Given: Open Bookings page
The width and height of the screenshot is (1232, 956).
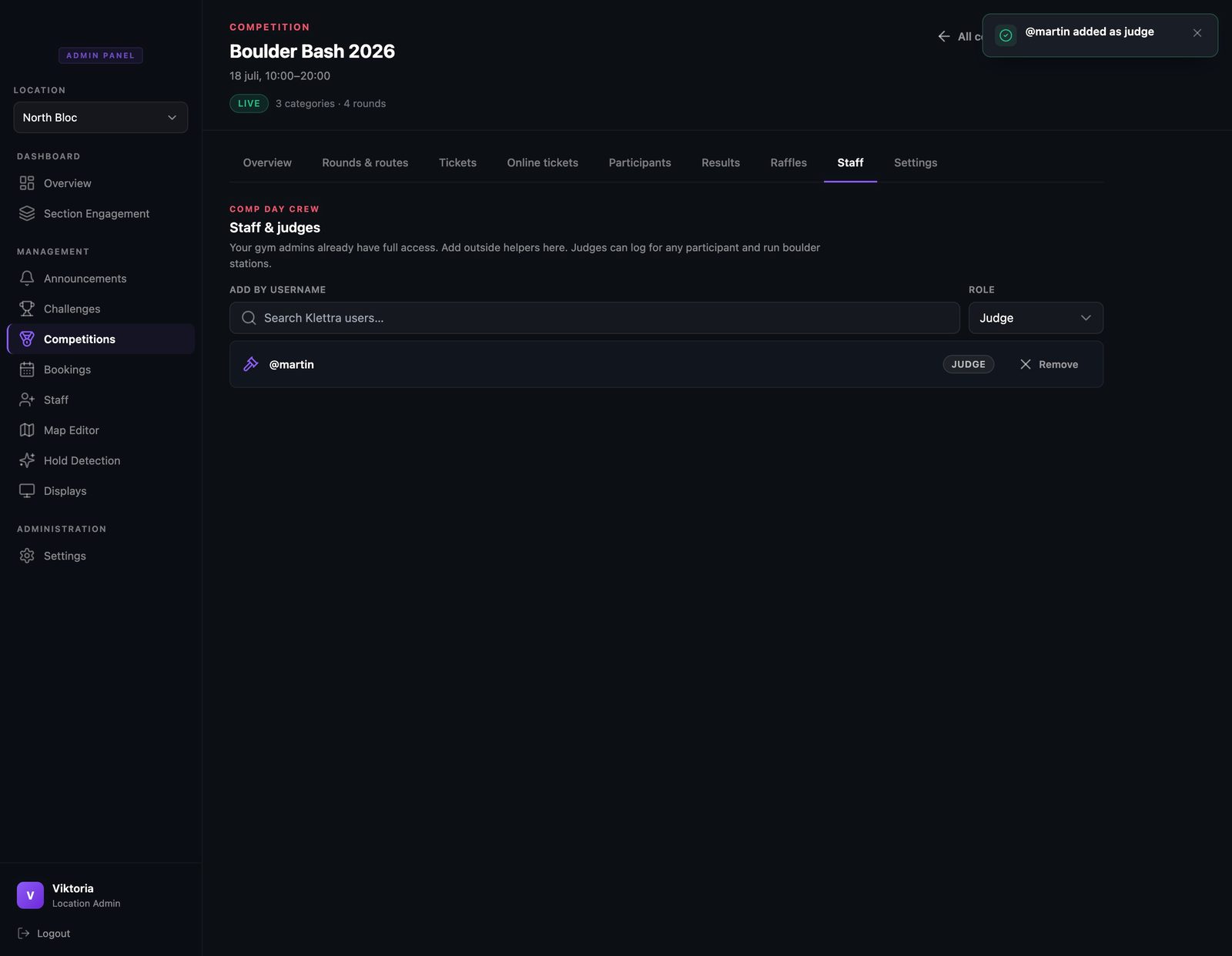Looking at the screenshot, I should (101, 369).
